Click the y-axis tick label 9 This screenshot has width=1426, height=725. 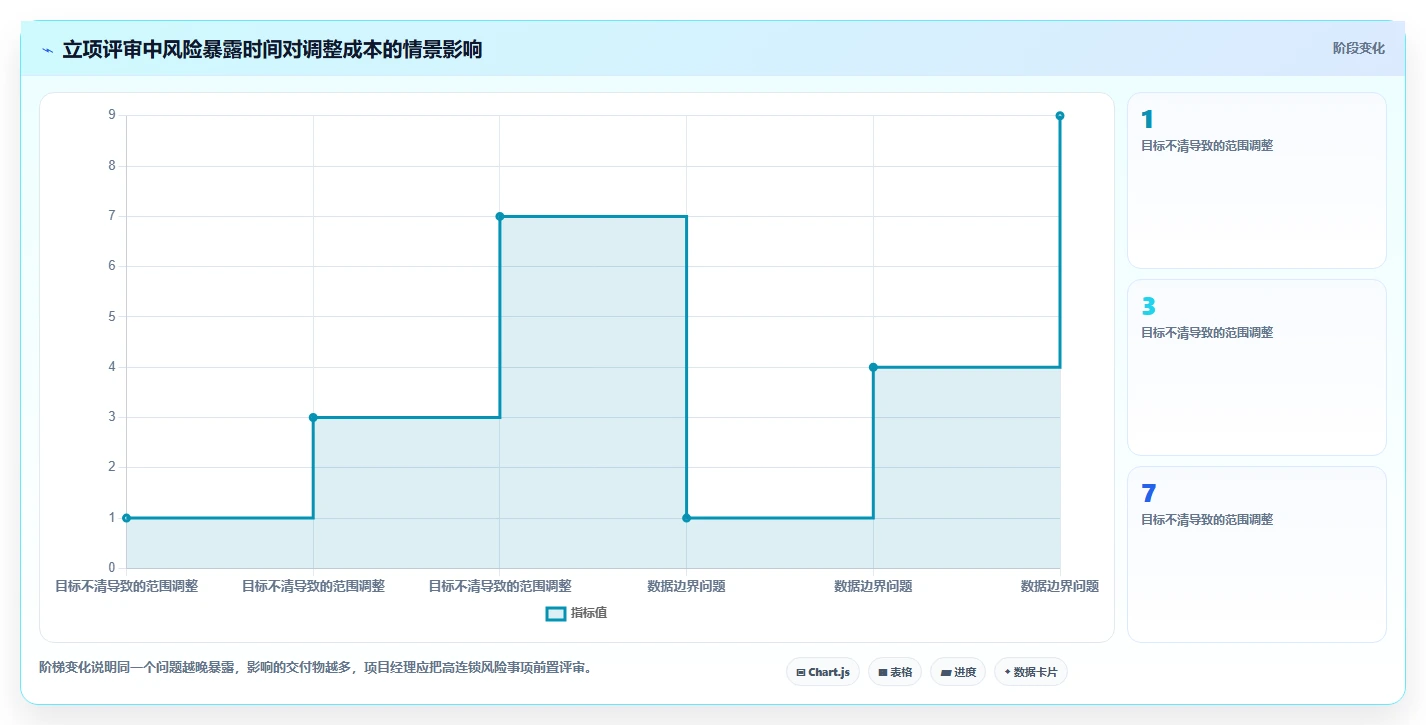point(112,115)
